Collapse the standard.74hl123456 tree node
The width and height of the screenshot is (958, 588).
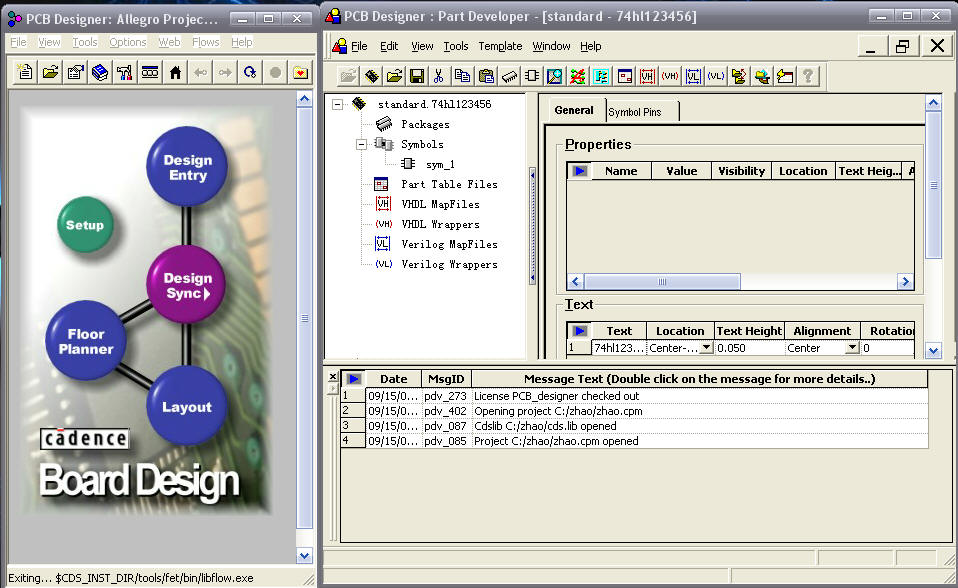(x=337, y=104)
